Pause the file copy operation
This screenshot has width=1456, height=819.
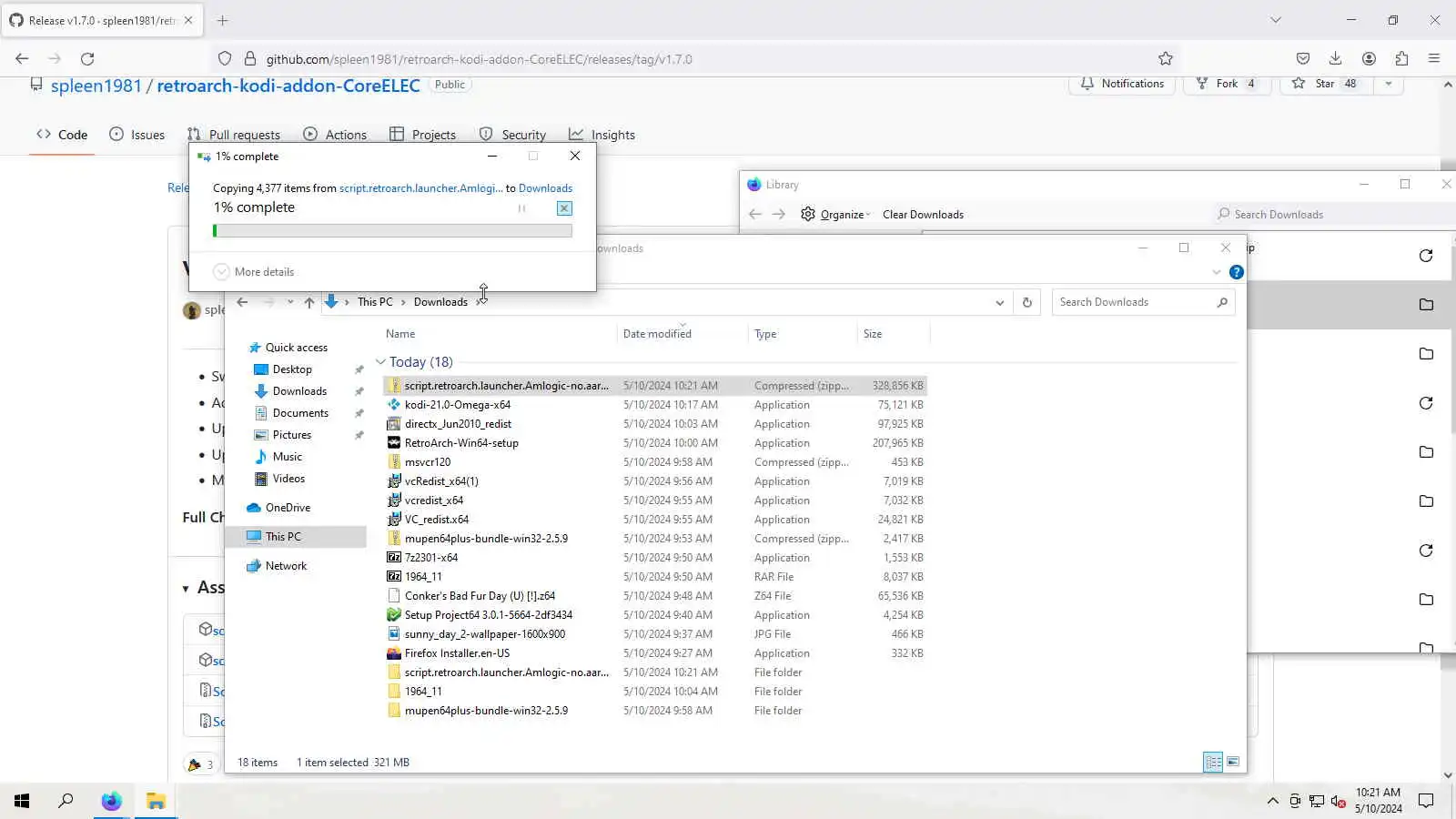[x=521, y=208]
